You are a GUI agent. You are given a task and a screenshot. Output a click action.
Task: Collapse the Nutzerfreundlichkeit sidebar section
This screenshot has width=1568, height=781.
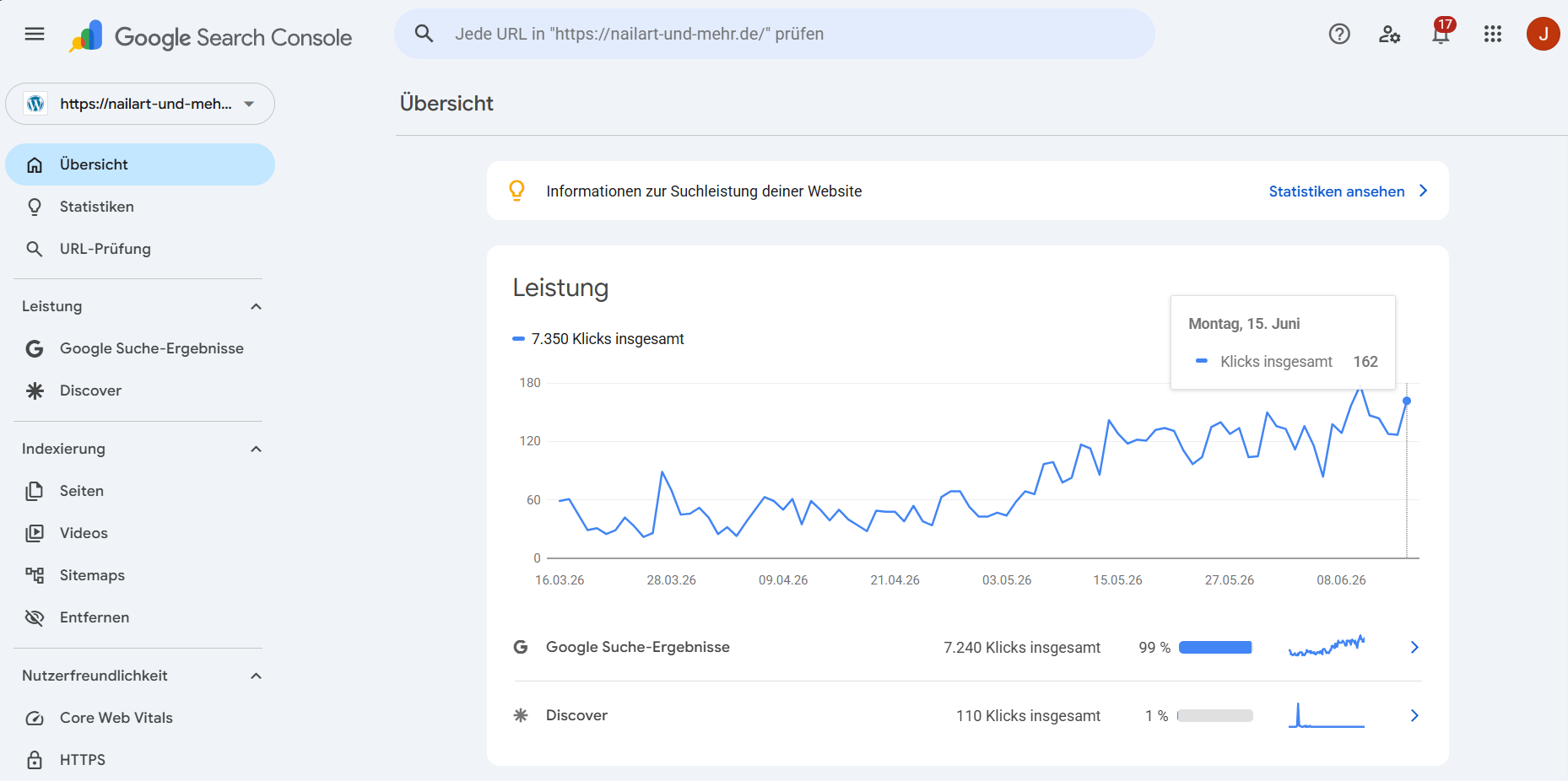pos(257,676)
